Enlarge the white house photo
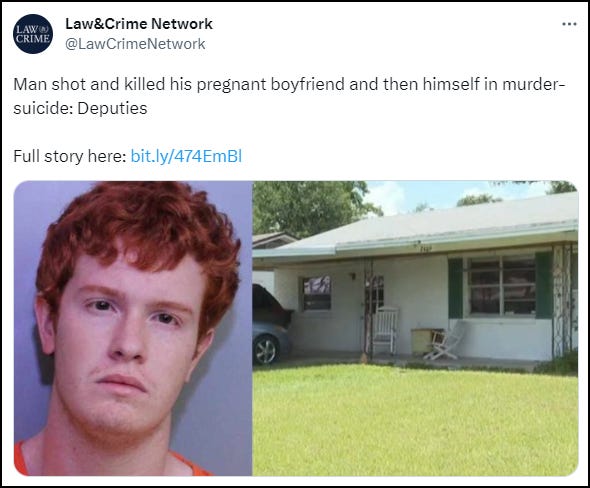 point(415,328)
